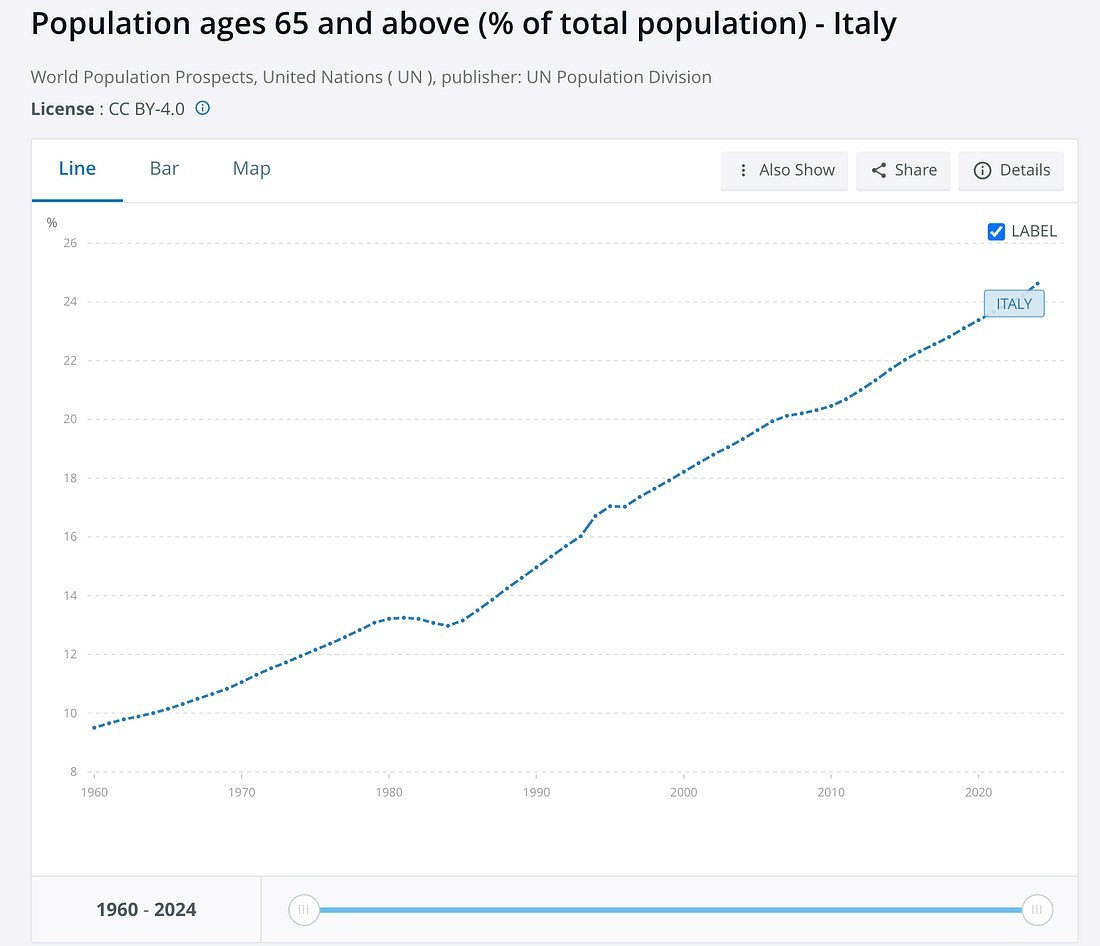Screen dimensions: 1100x946
Task: Click the last data point at 2024
Action: pyautogui.click(x=1038, y=283)
